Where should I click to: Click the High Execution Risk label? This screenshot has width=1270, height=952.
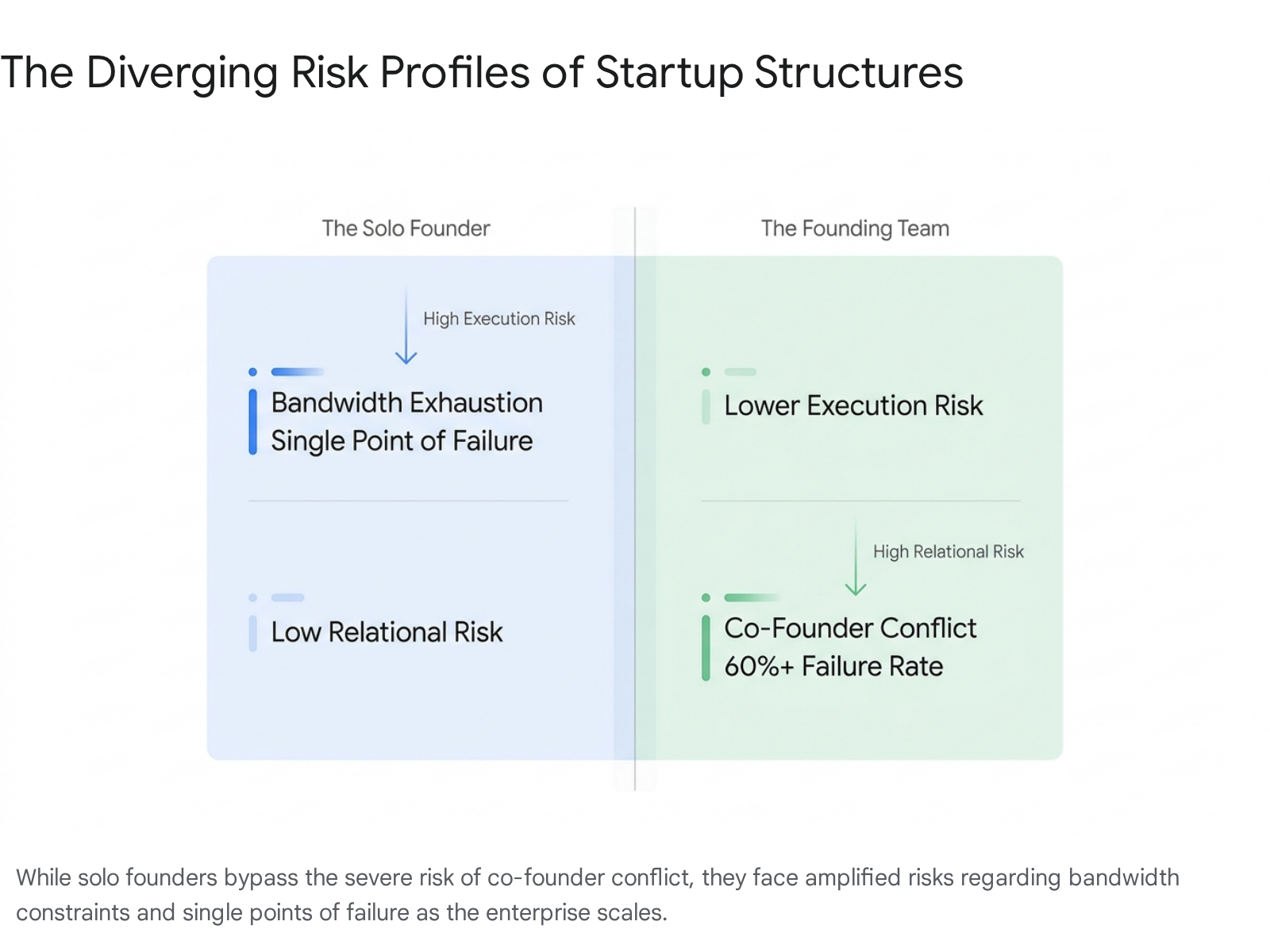click(498, 319)
